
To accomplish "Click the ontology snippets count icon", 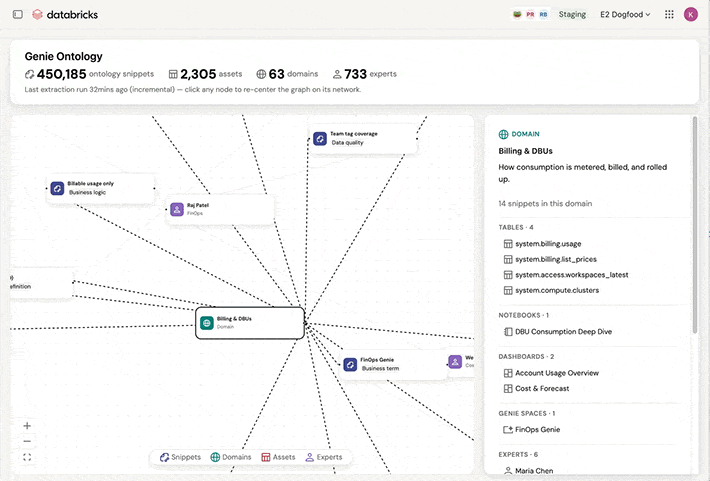I will point(29,74).
